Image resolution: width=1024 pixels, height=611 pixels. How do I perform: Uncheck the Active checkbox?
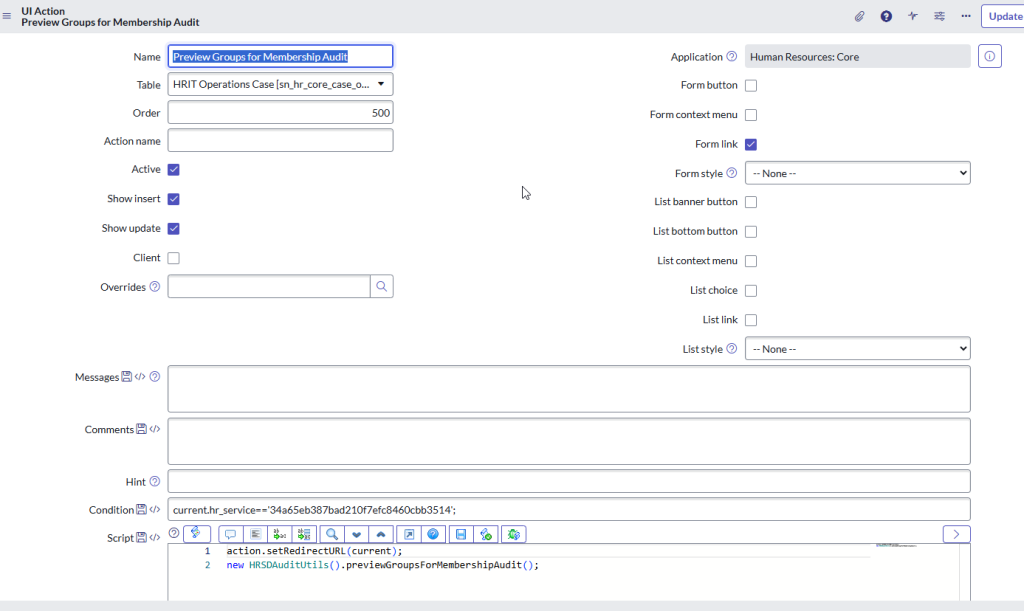(174, 170)
